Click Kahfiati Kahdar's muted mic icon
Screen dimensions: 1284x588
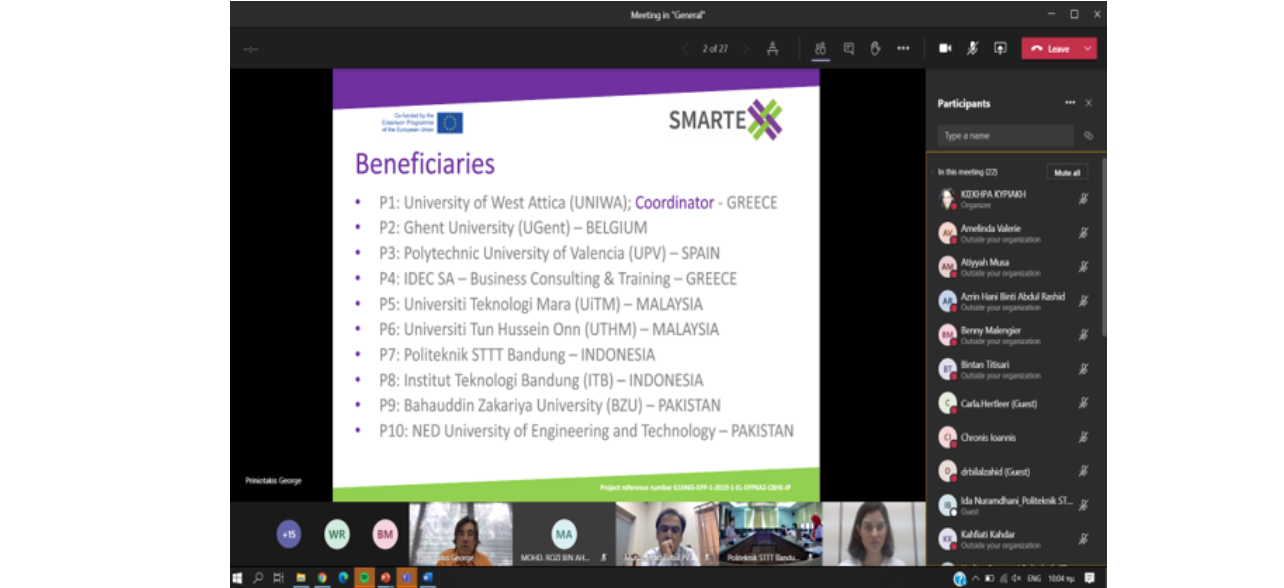[1083, 539]
